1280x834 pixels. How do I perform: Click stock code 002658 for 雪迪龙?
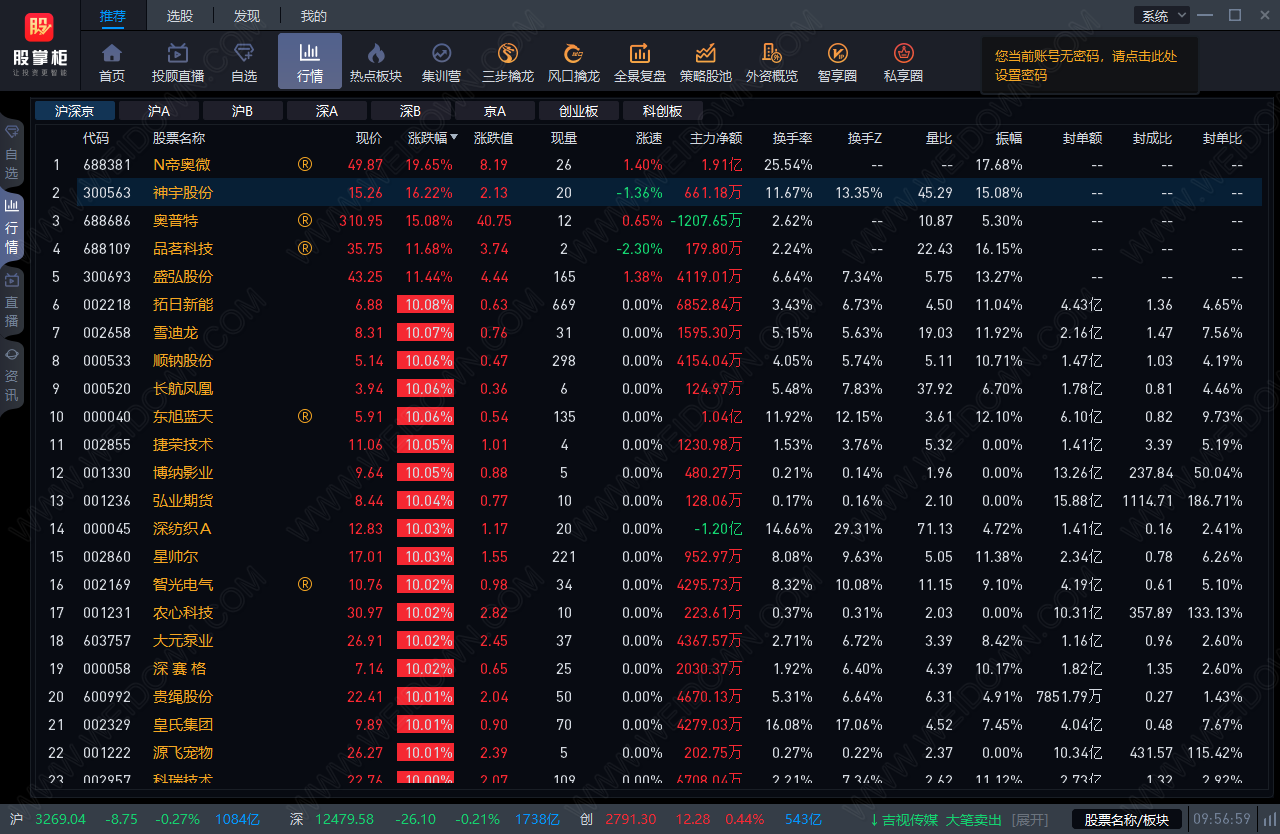coord(107,332)
